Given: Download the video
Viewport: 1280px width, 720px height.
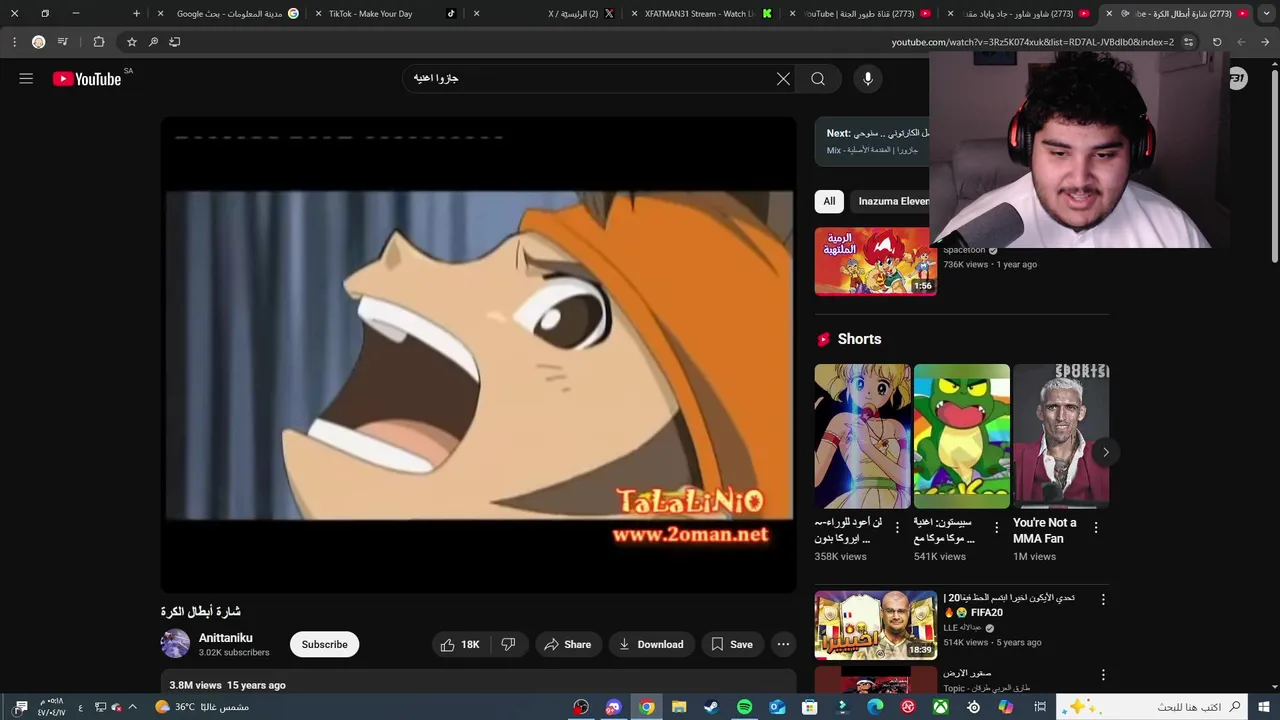Looking at the screenshot, I should pos(651,645).
